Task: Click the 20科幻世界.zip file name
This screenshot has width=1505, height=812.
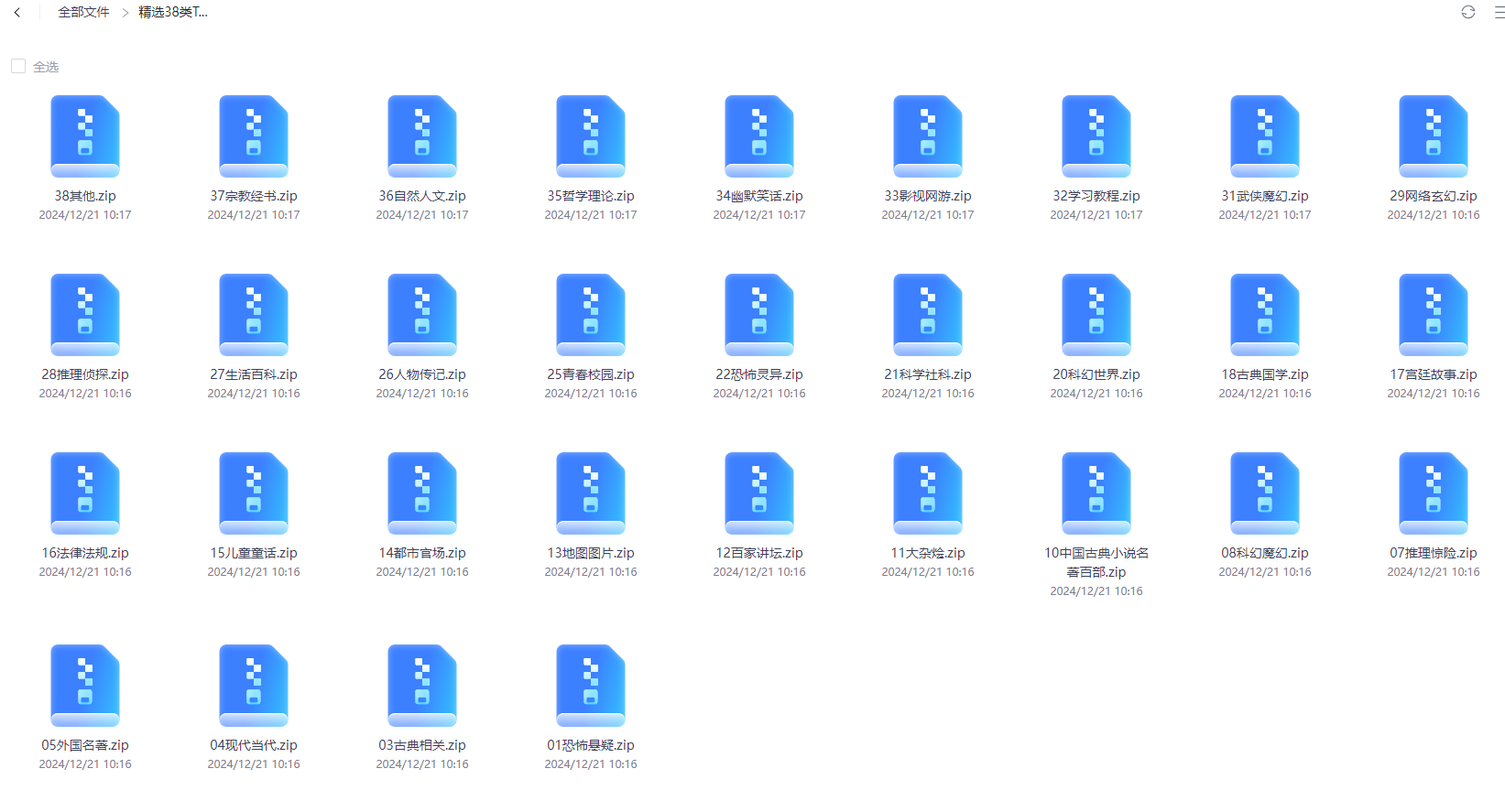Action: tap(1096, 374)
